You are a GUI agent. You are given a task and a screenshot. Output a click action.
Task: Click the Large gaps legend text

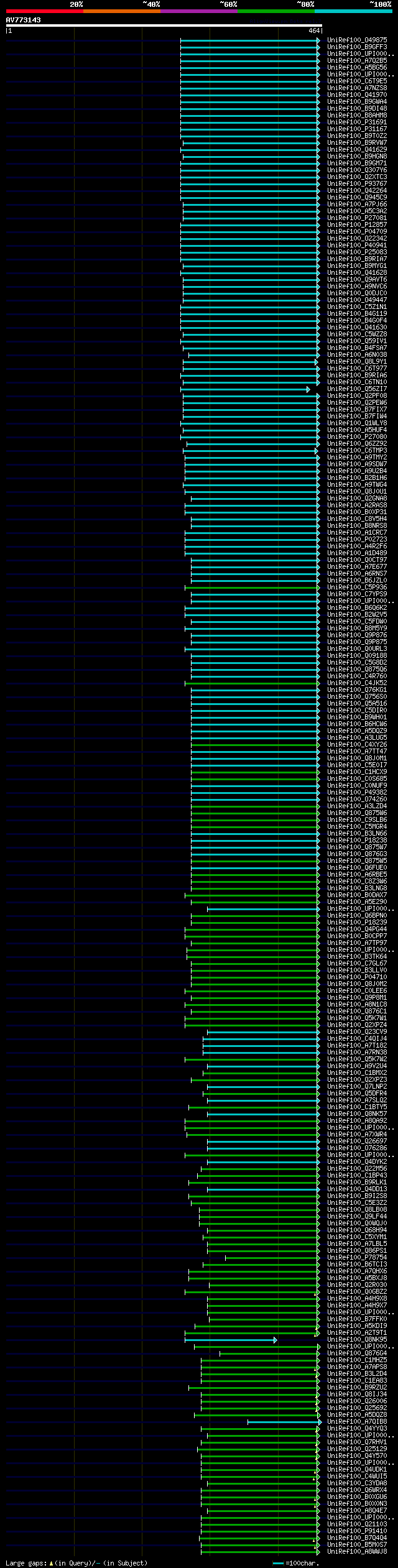(x=76, y=1562)
